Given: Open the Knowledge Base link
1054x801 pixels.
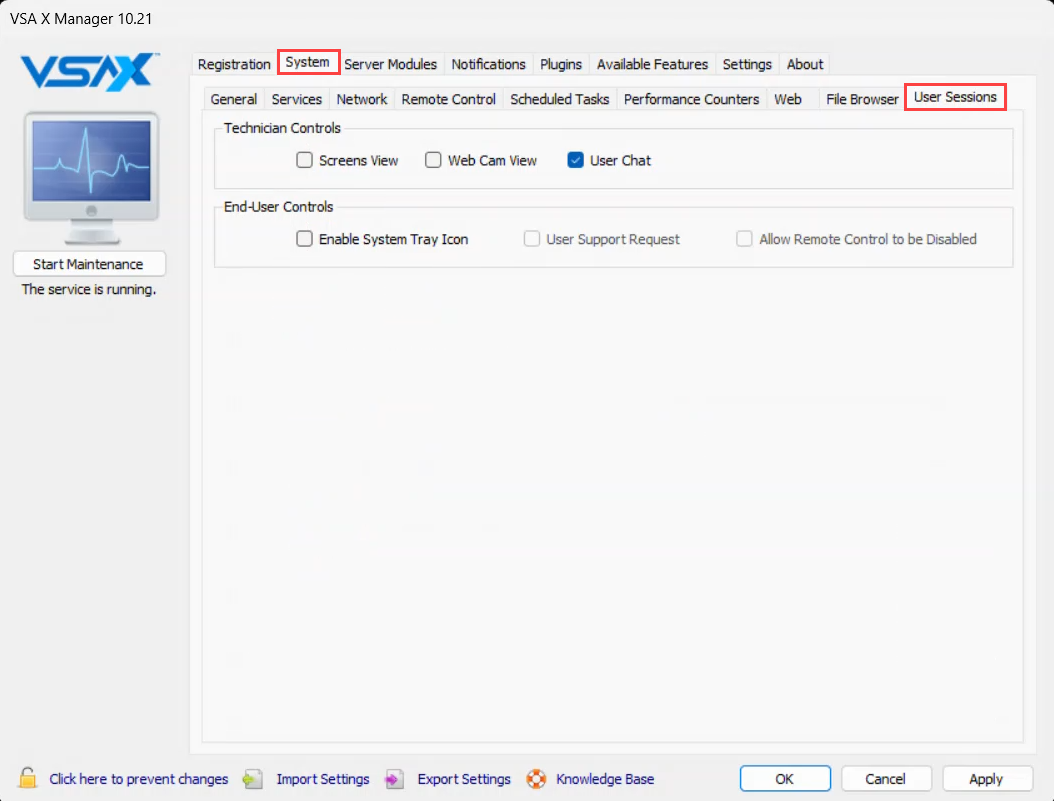Looking at the screenshot, I should tap(606, 779).
